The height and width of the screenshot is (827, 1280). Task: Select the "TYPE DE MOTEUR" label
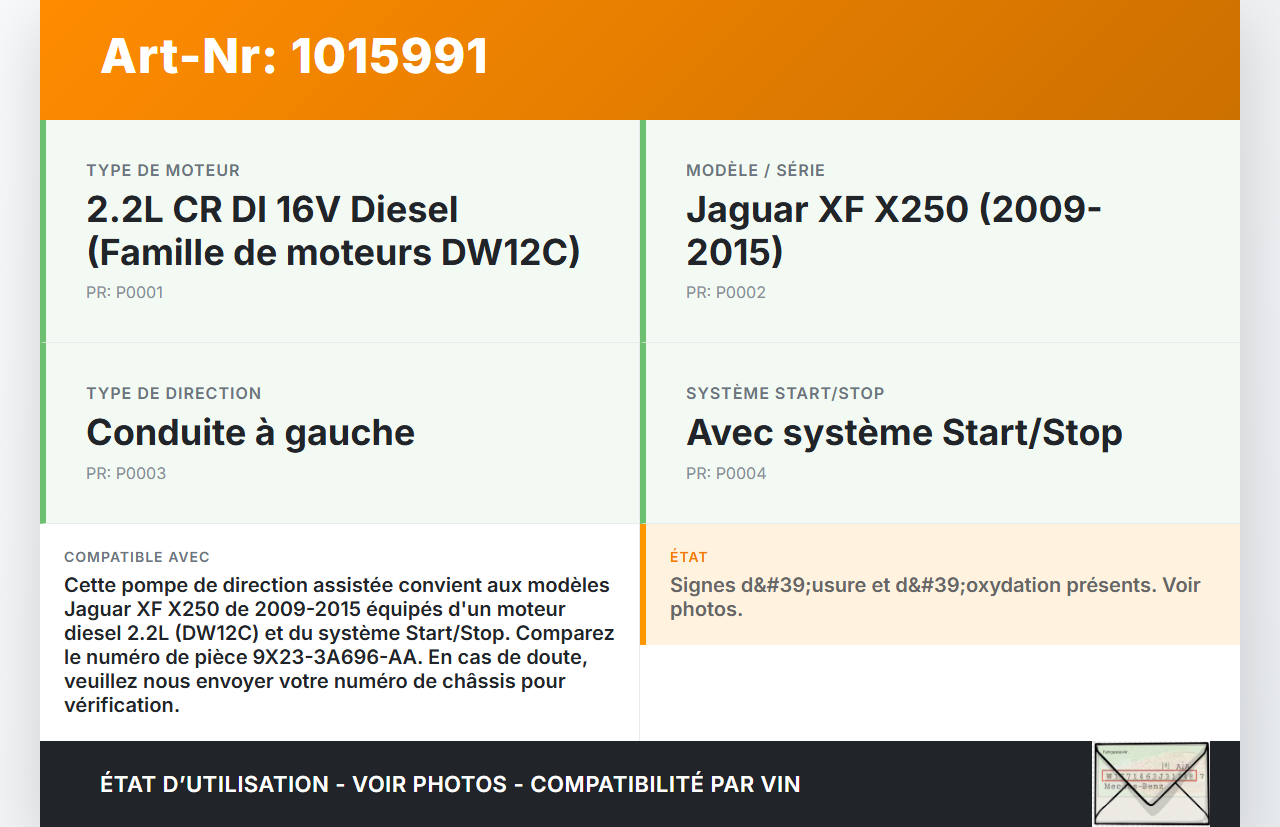point(163,170)
